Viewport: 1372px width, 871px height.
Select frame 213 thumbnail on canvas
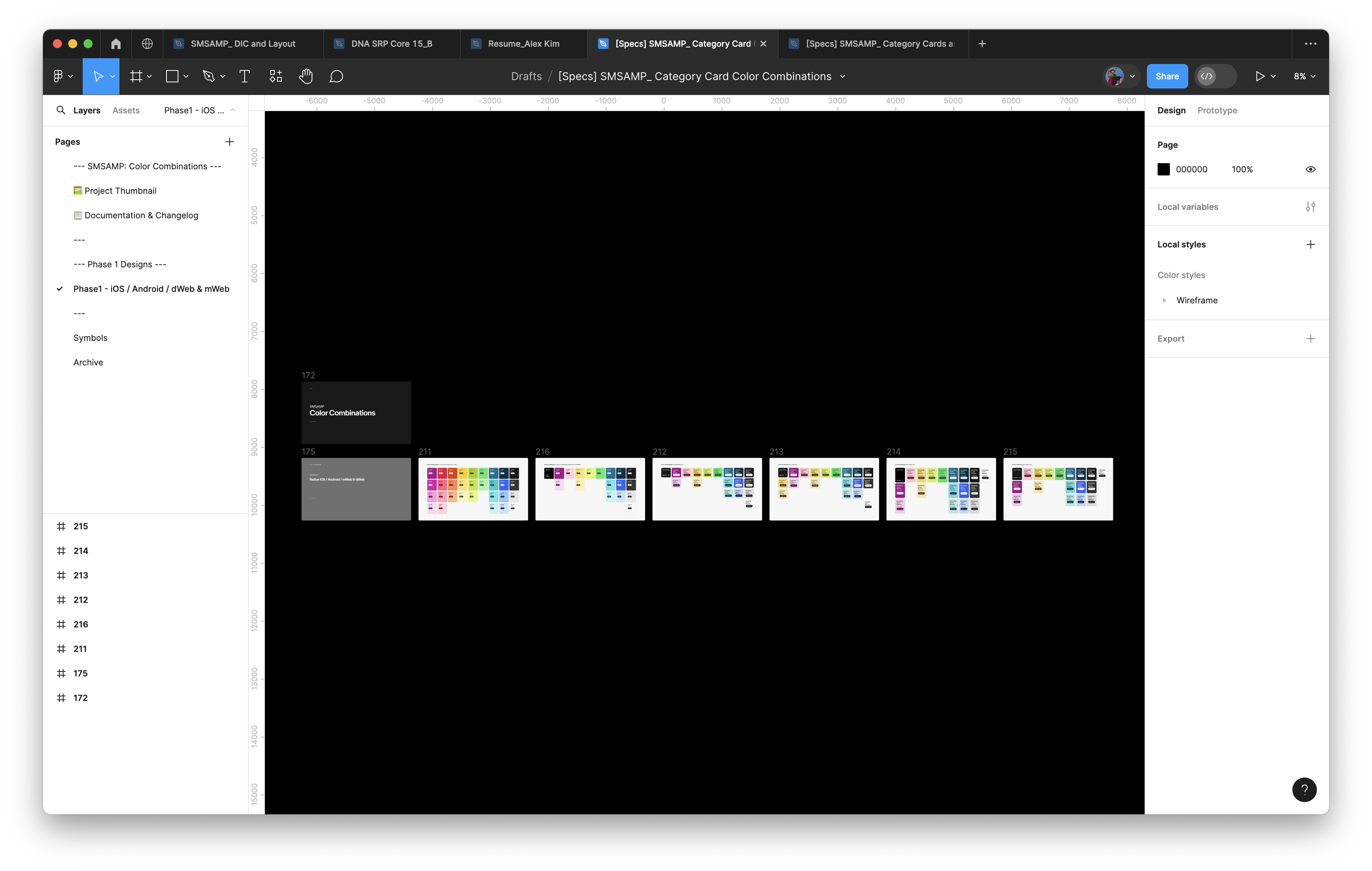pos(824,489)
